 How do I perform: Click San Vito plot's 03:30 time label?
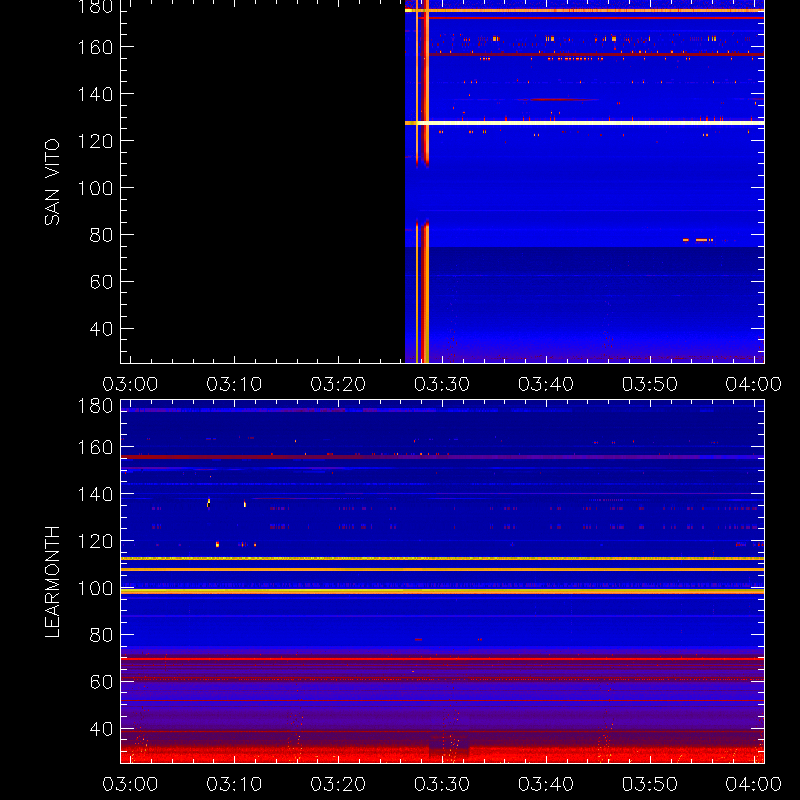click(442, 384)
